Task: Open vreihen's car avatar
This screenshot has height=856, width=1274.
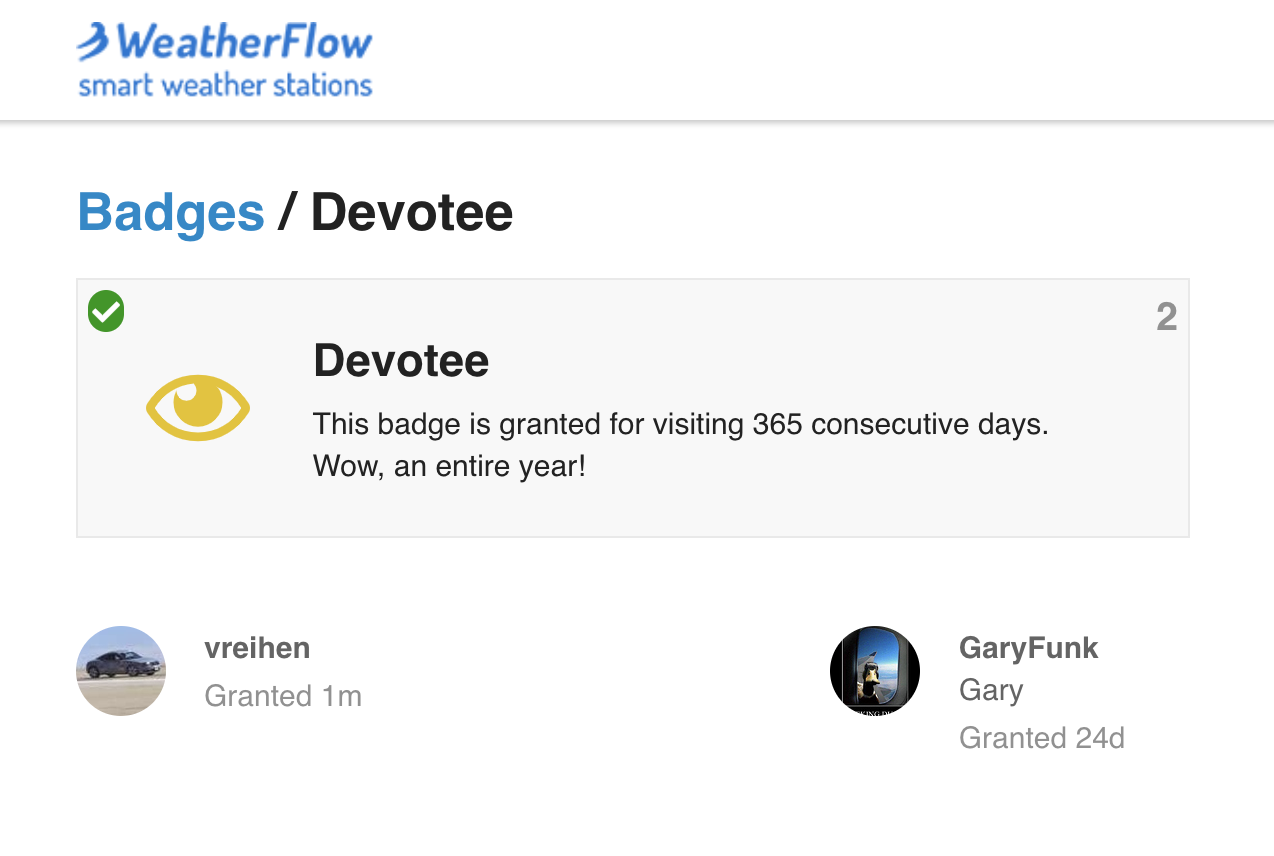Action: tap(121, 671)
